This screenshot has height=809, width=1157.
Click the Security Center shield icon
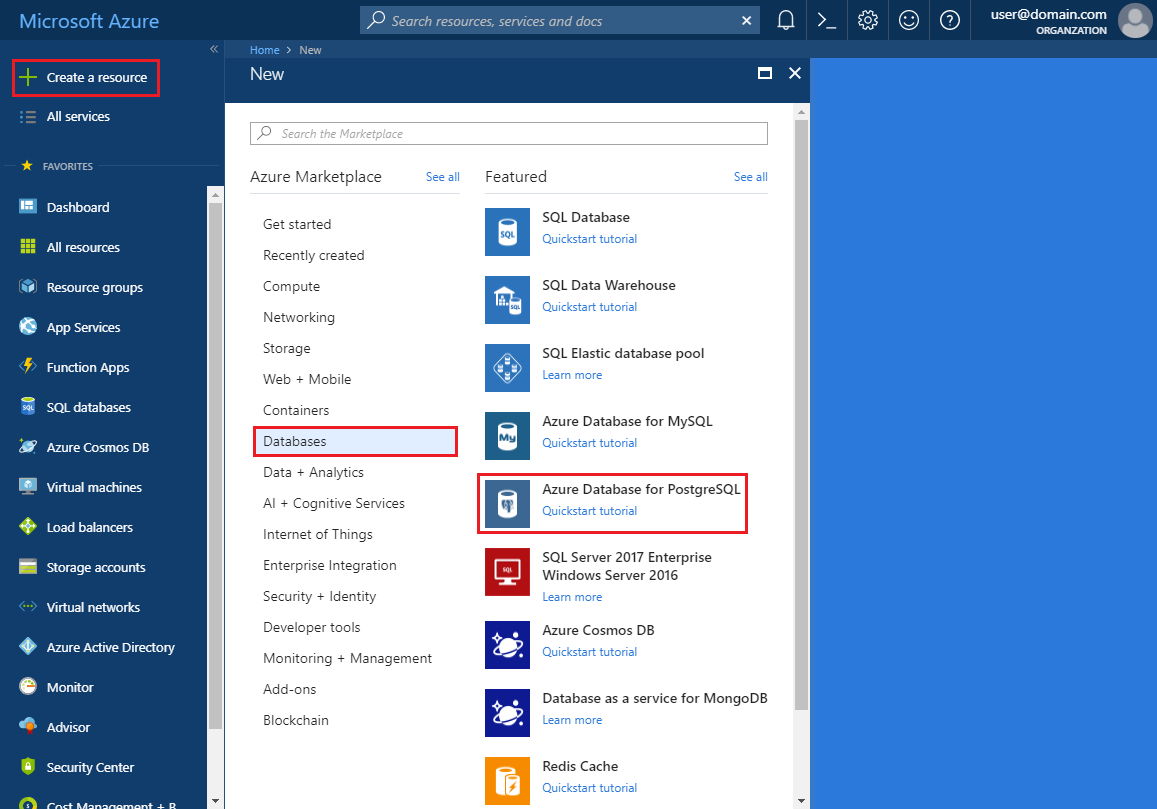pos(28,766)
